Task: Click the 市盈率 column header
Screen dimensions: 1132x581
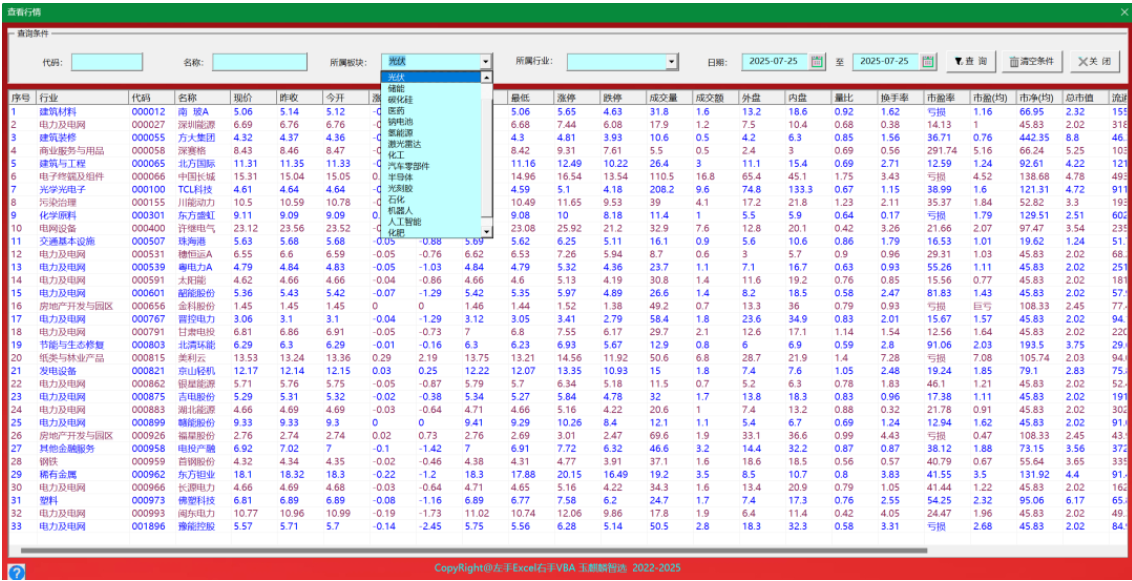Action: pos(947,97)
